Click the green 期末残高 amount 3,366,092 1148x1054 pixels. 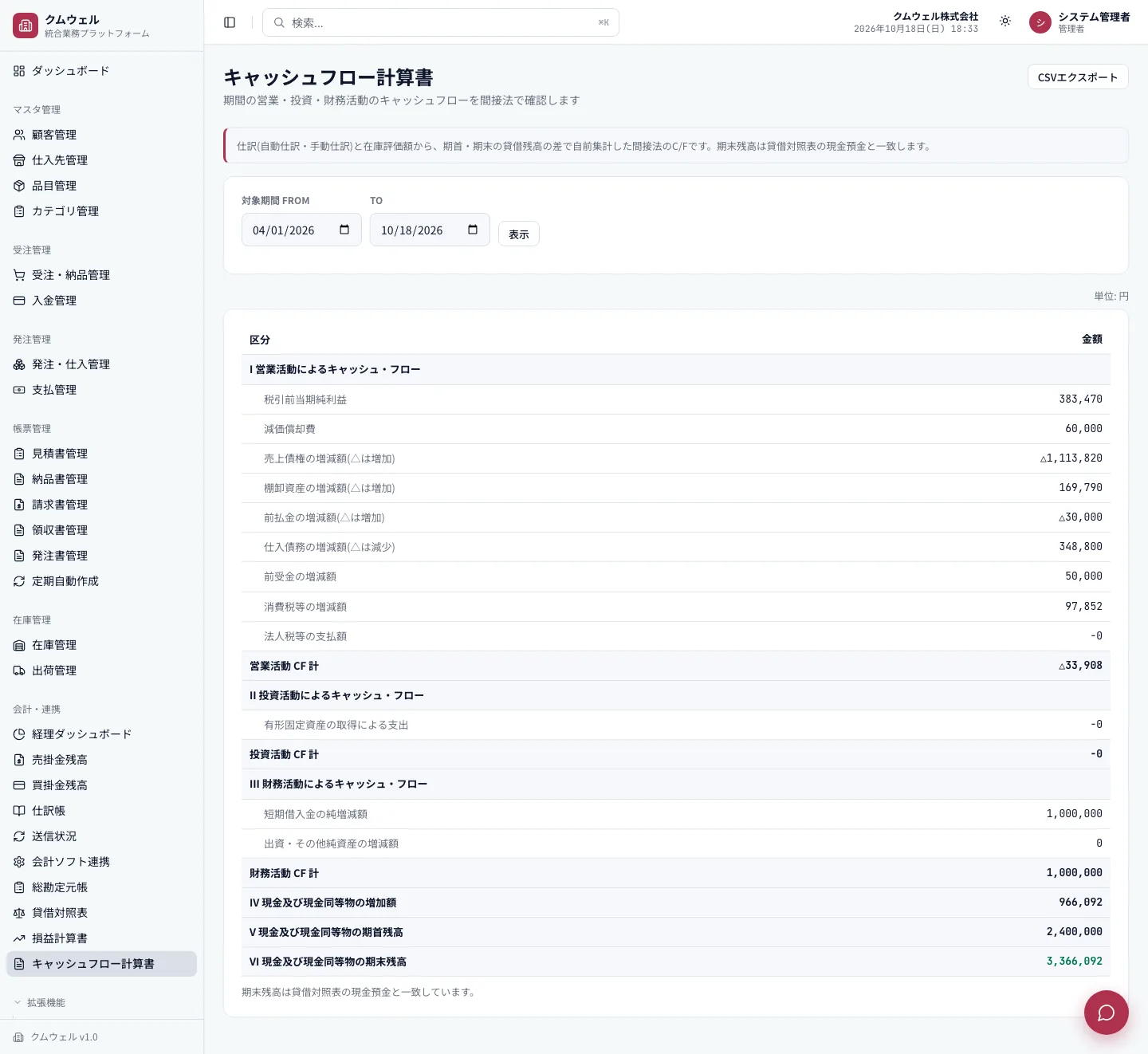[x=1075, y=961]
